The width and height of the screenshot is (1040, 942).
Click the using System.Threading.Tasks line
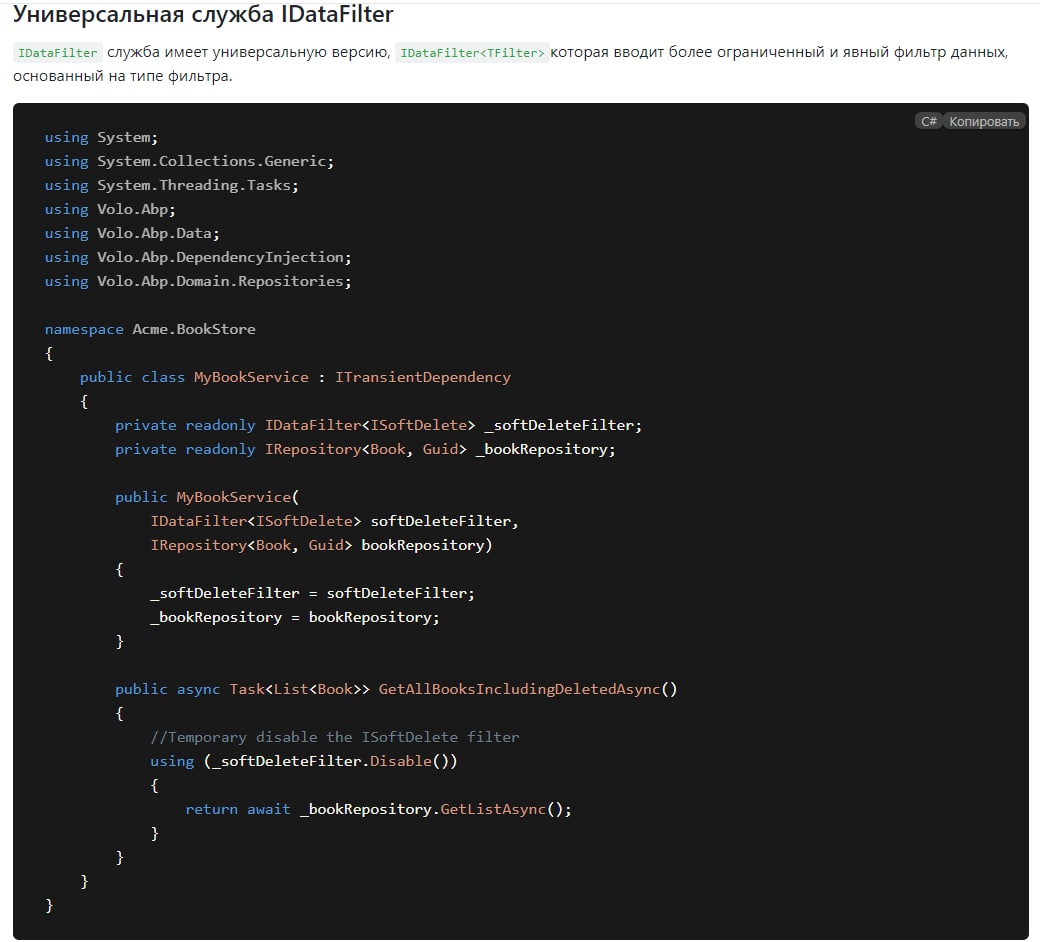tap(172, 185)
